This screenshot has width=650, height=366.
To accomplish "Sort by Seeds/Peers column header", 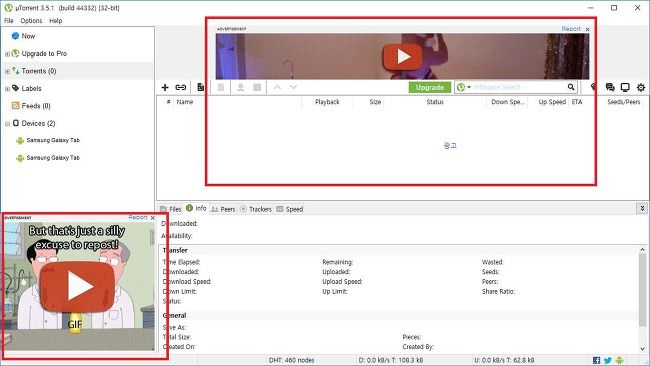I will pyautogui.click(x=623, y=102).
